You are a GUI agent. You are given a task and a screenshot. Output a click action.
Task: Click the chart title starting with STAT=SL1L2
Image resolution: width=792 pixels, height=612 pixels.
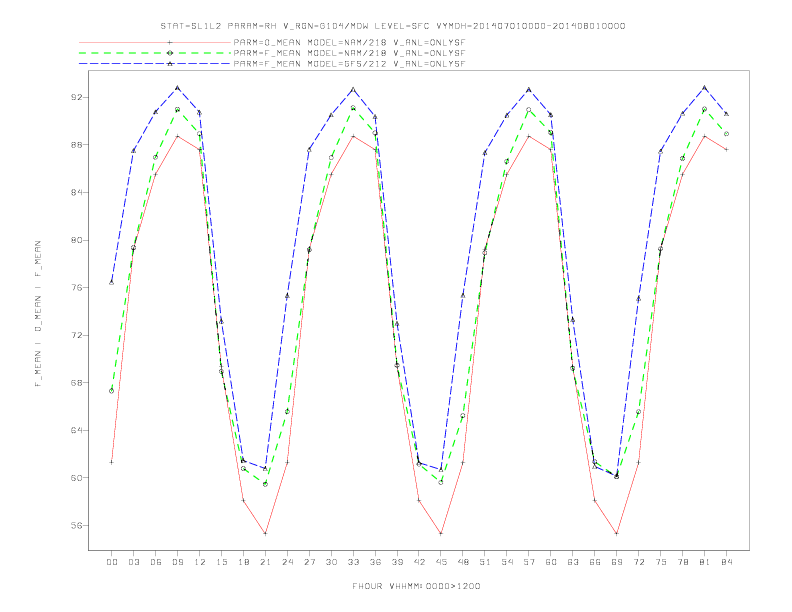click(x=392, y=26)
